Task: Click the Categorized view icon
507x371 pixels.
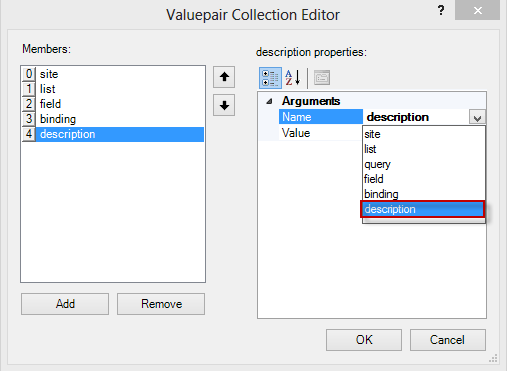Action: click(x=270, y=78)
